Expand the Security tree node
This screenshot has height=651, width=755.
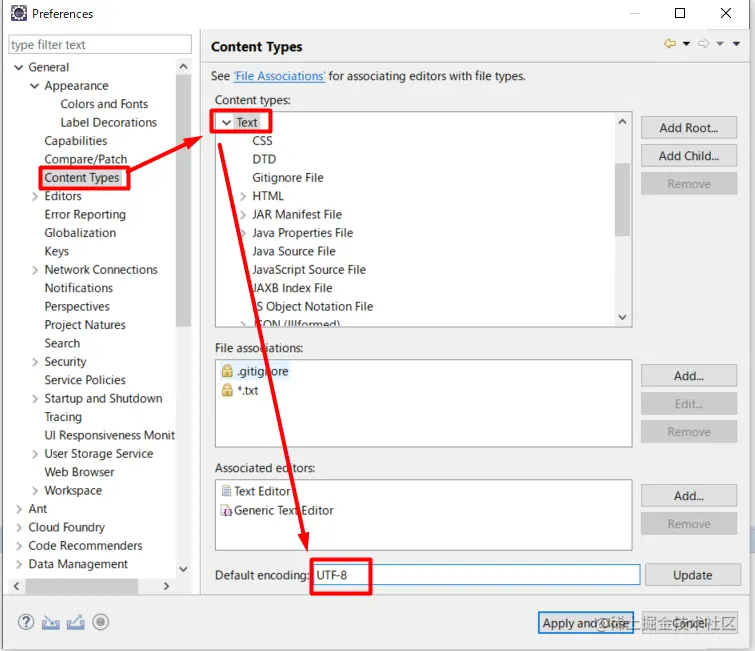35,362
